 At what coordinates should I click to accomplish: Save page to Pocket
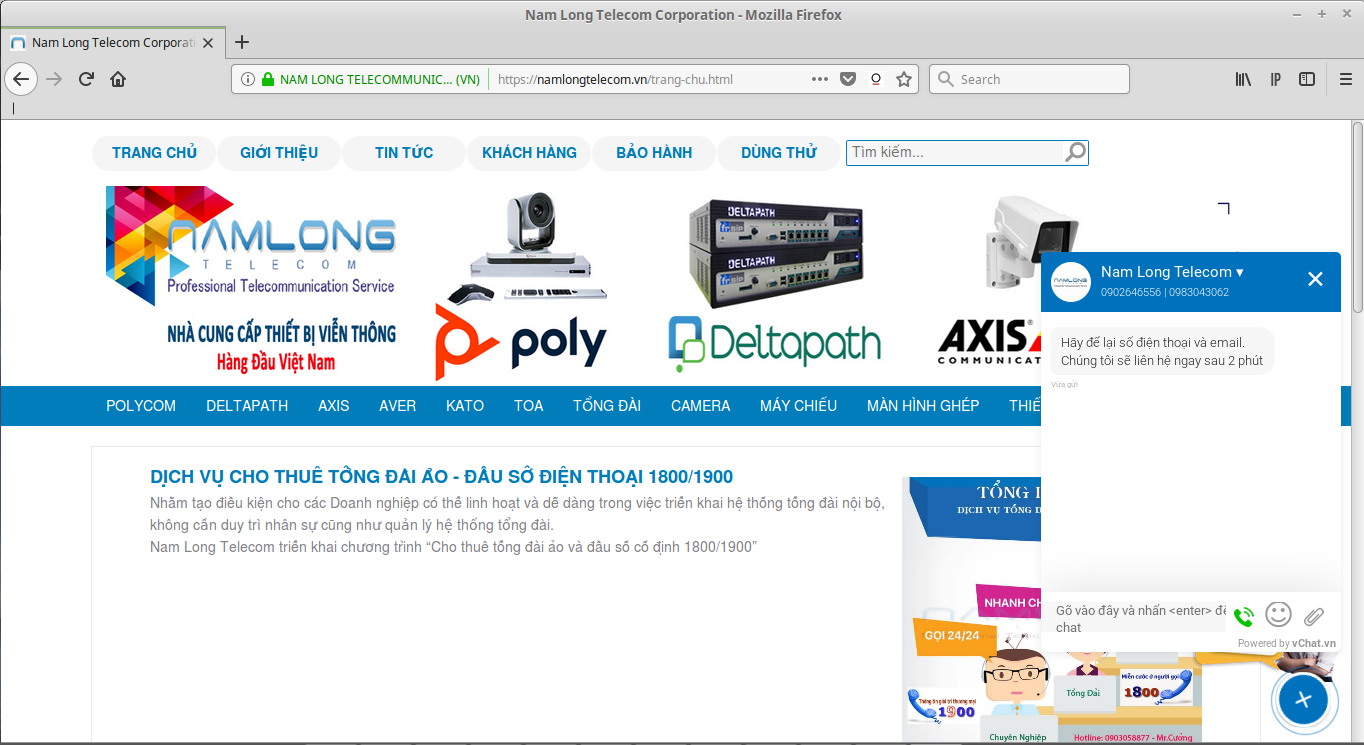pyautogui.click(x=848, y=79)
